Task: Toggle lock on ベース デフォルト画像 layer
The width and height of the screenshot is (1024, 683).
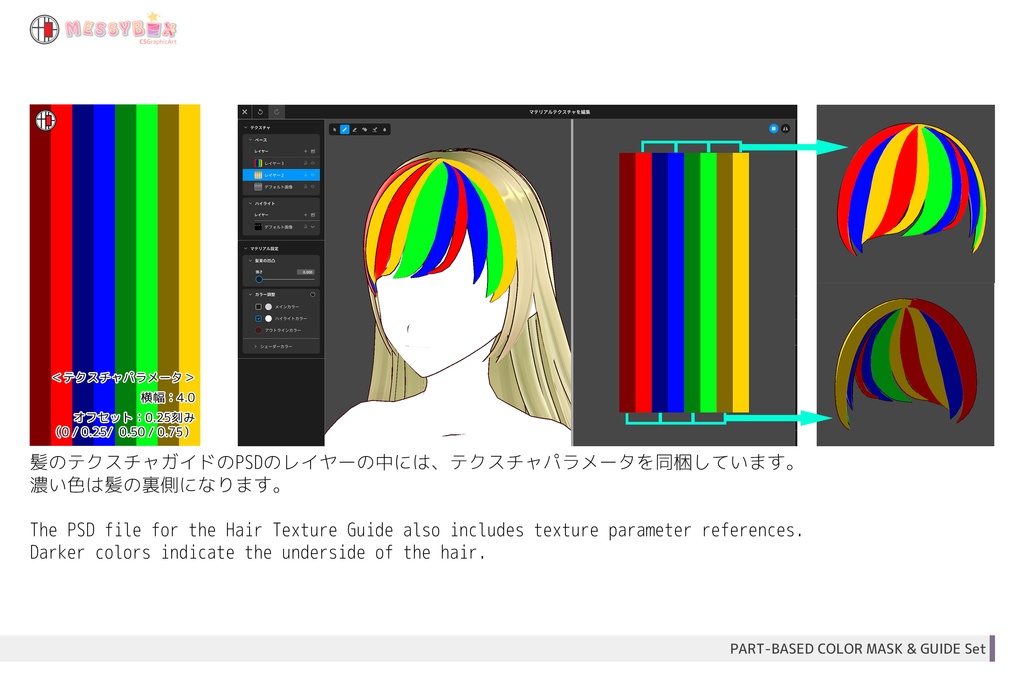Action: coord(306,187)
